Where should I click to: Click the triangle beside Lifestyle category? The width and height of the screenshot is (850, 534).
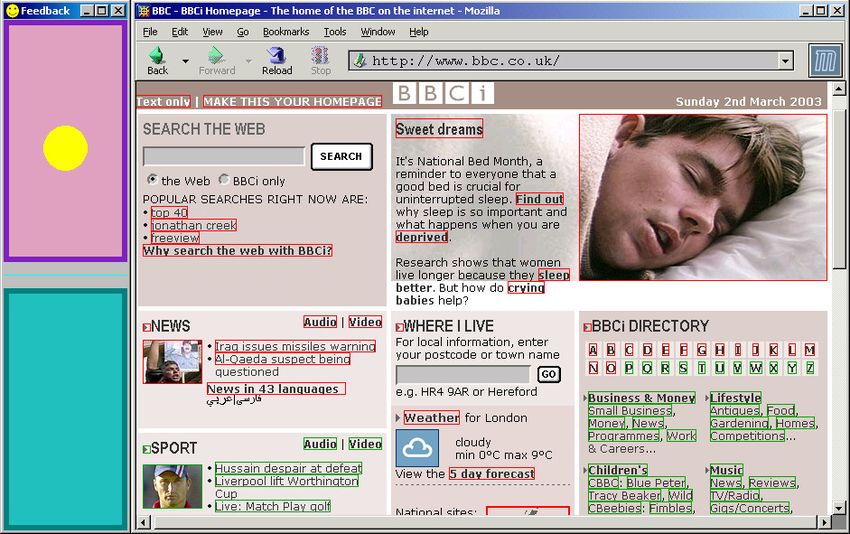(707, 398)
